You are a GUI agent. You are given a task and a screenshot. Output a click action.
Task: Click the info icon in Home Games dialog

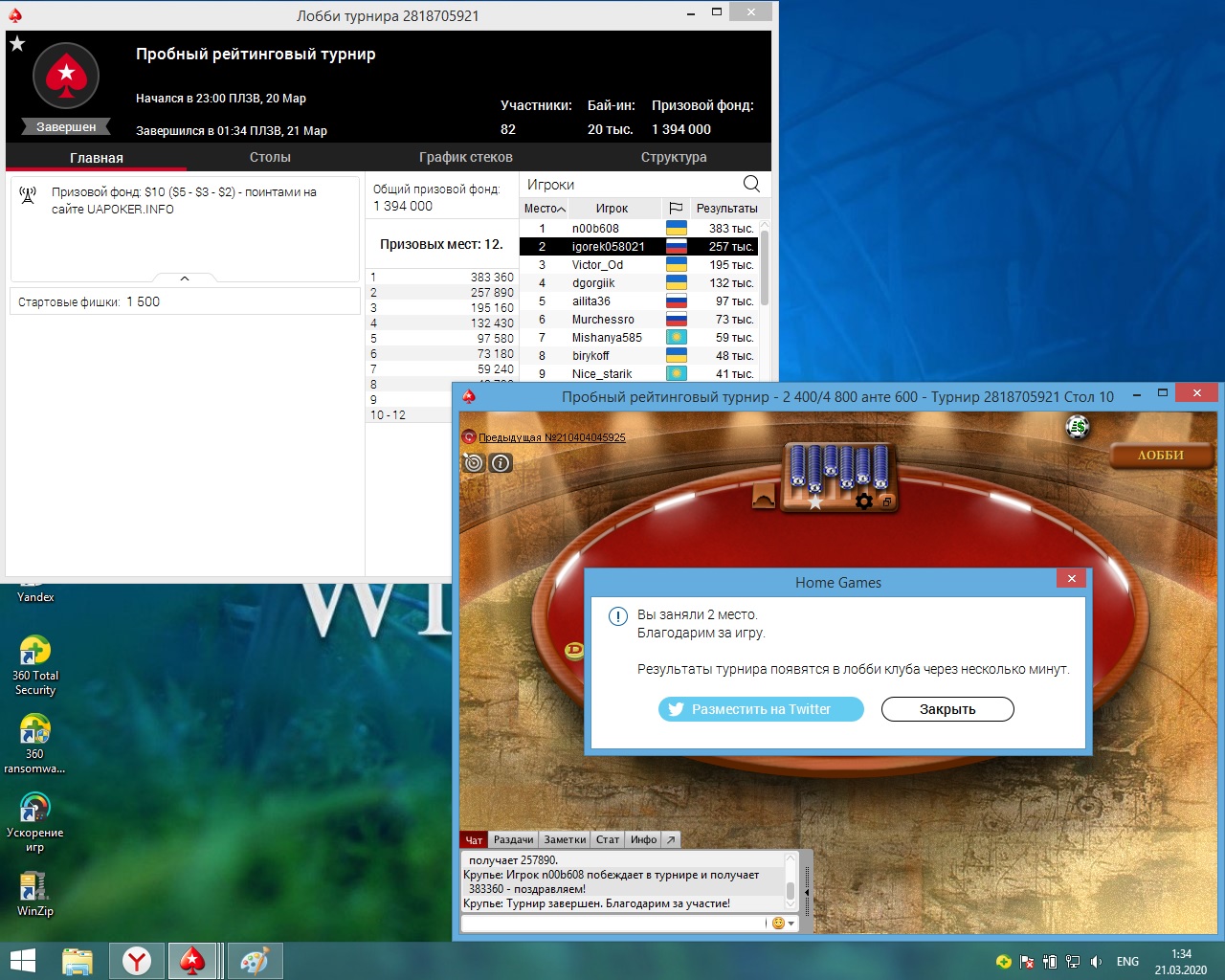coord(617,615)
